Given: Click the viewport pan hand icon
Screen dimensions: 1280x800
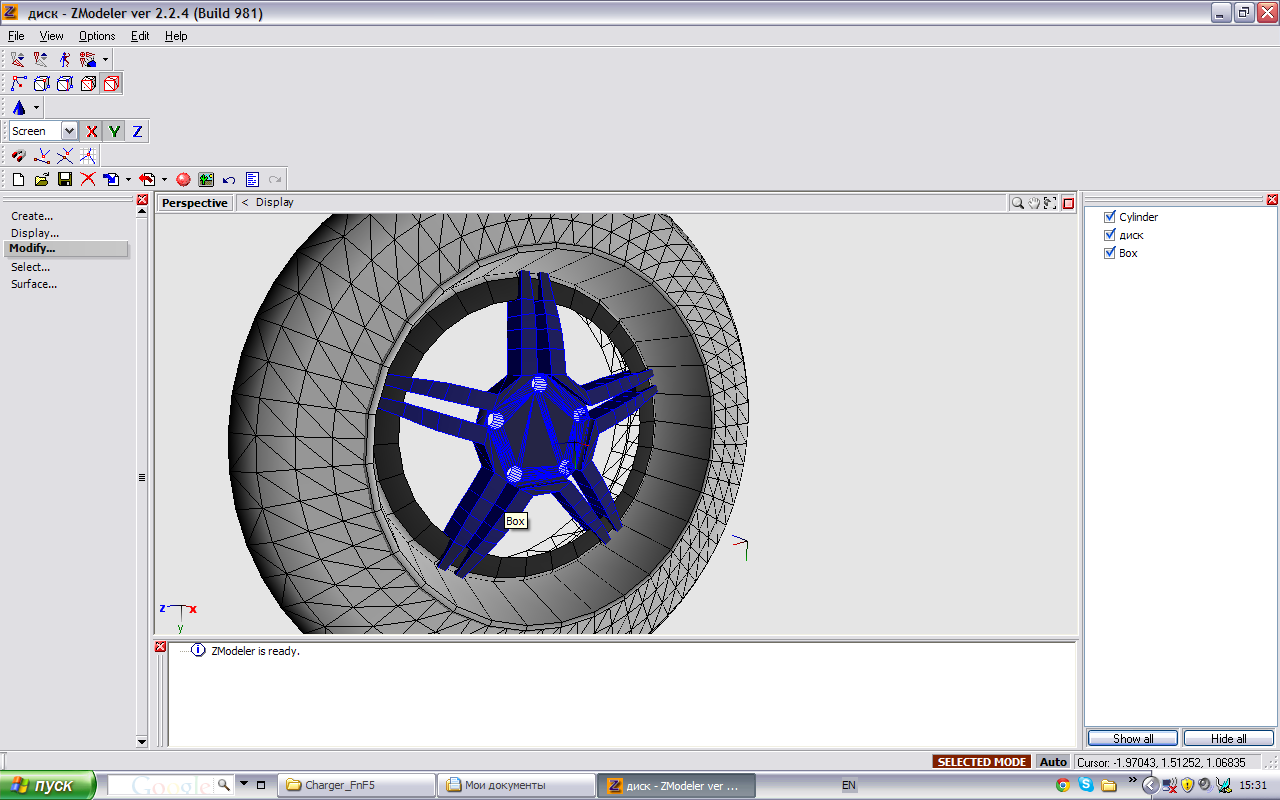Looking at the screenshot, I should tap(1033, 203).
